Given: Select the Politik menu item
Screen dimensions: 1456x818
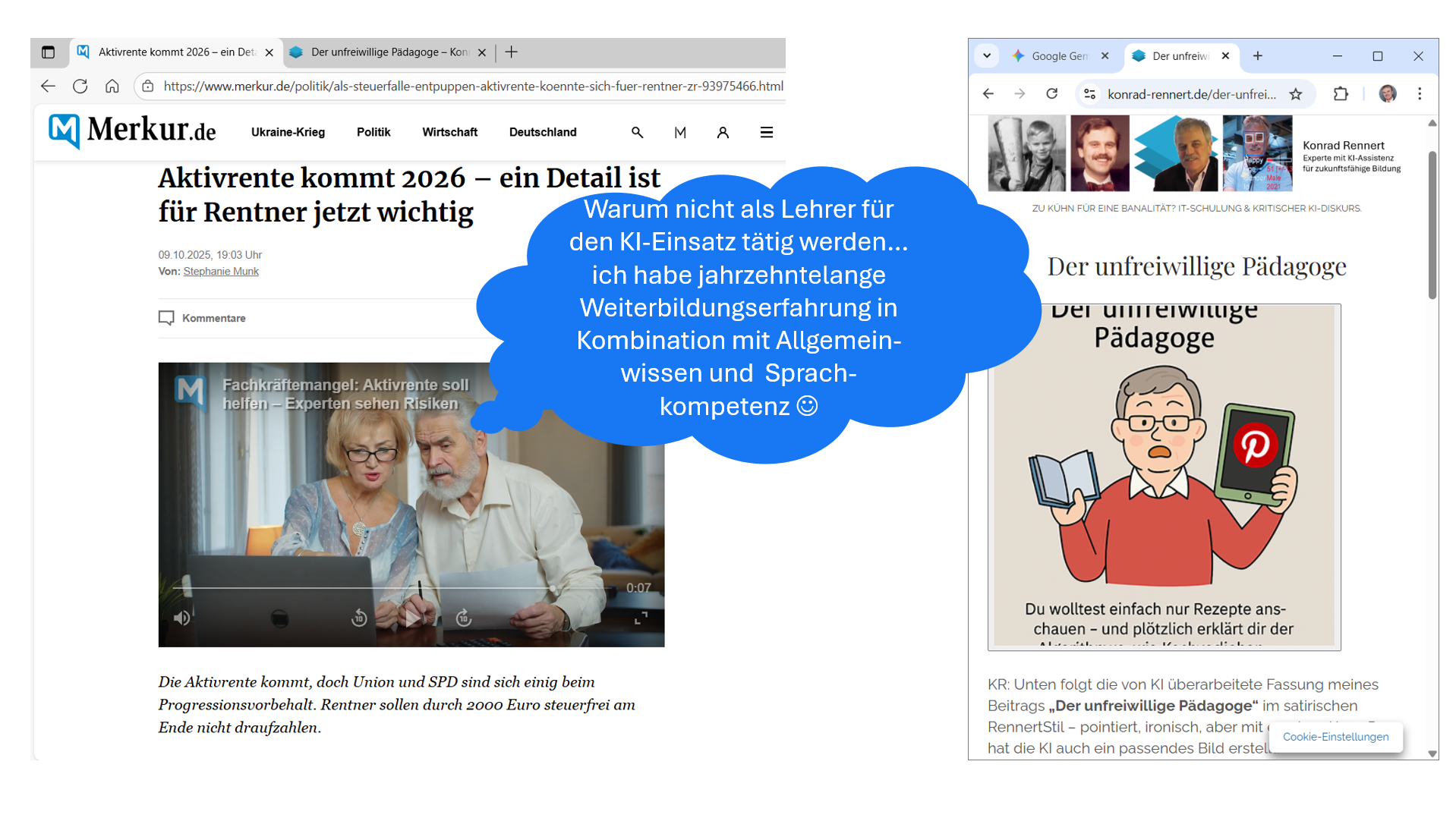Looking at the screenshot, I should 373,133.
